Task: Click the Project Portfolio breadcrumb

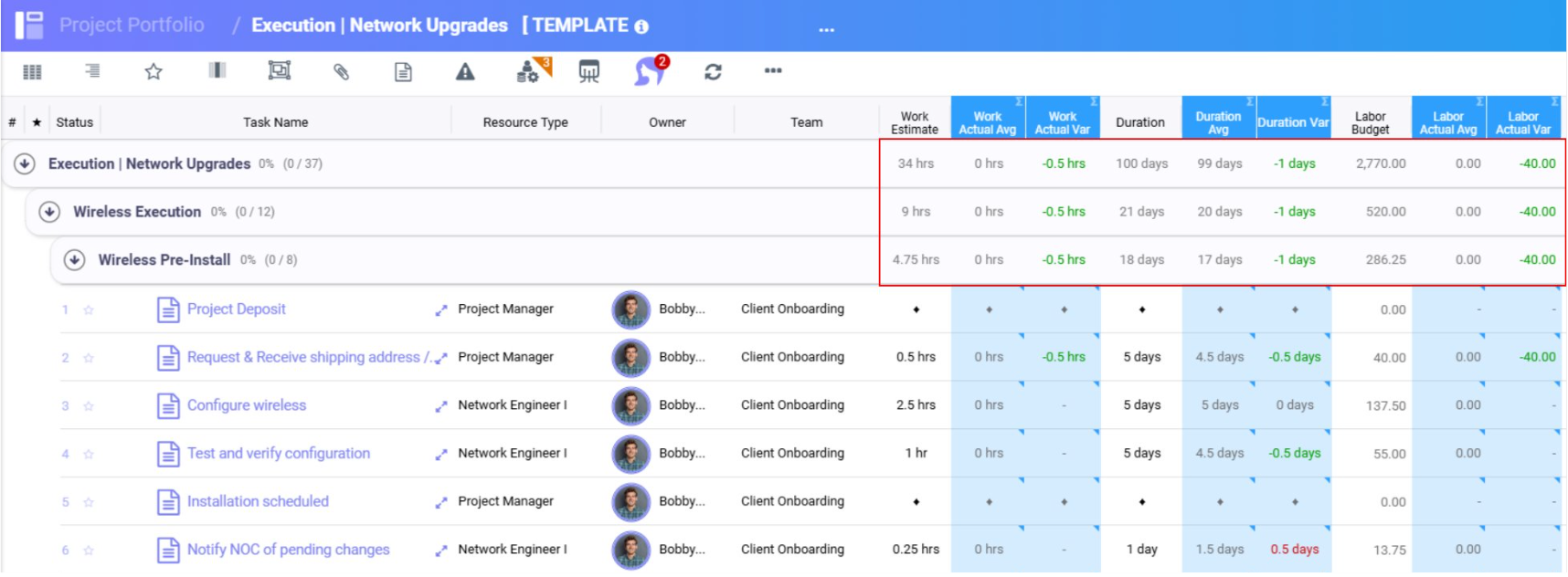Action: pyautogui.click(x=132, y=25)
